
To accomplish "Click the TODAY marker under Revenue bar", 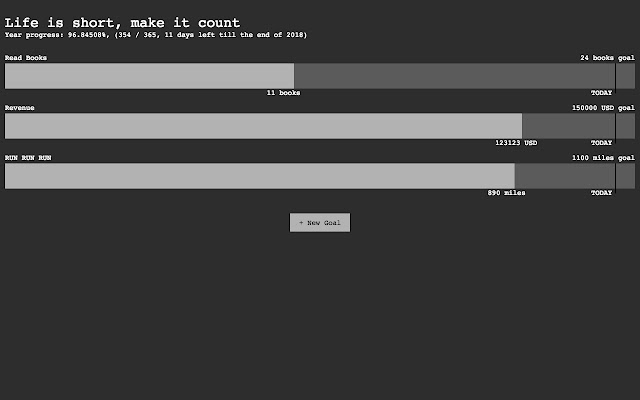I will pyautogui.click(x=601, y=143).
